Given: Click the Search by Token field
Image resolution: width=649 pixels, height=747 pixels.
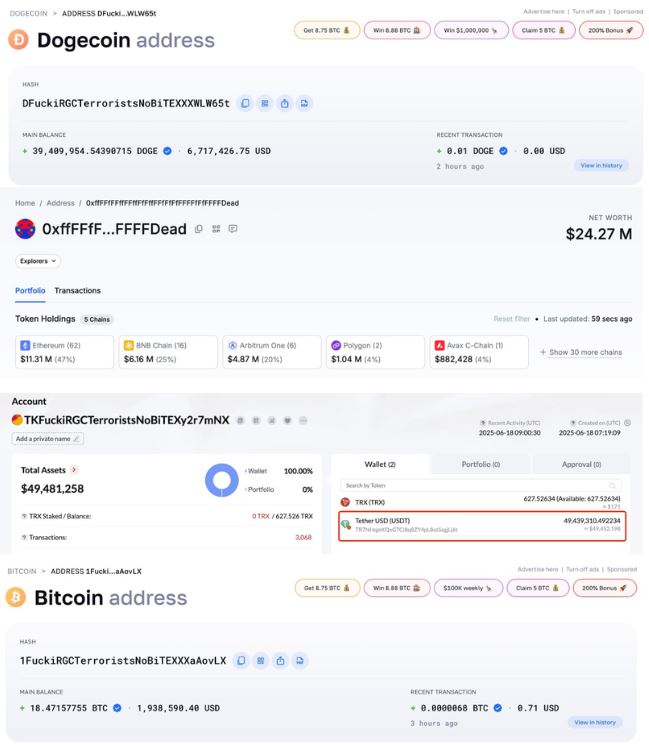Looking at the screenshot, I should tap(480, 485).
